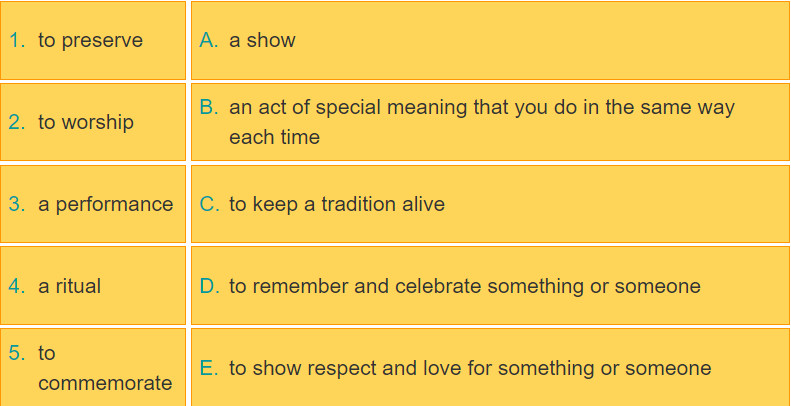Select the word 'to preserve'

point(90,40)
